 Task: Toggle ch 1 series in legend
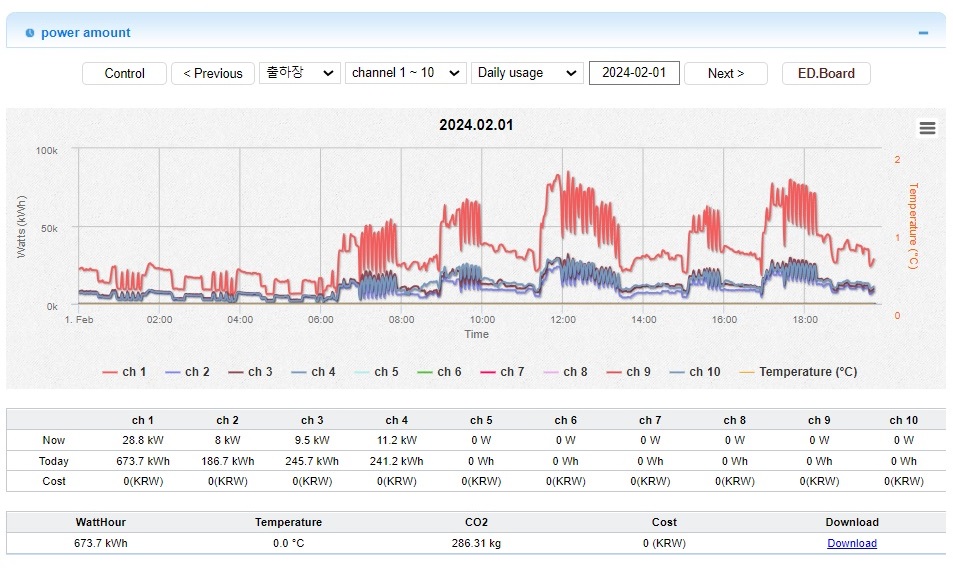(x=125, y=372)
